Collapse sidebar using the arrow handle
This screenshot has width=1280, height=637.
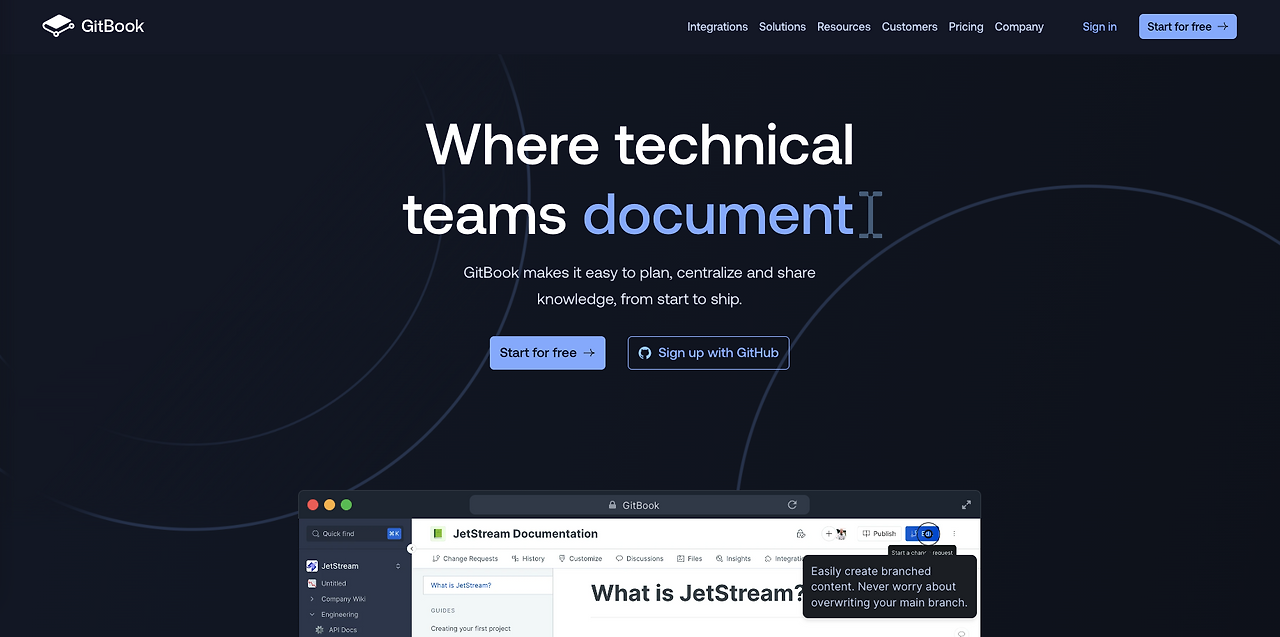410,548
